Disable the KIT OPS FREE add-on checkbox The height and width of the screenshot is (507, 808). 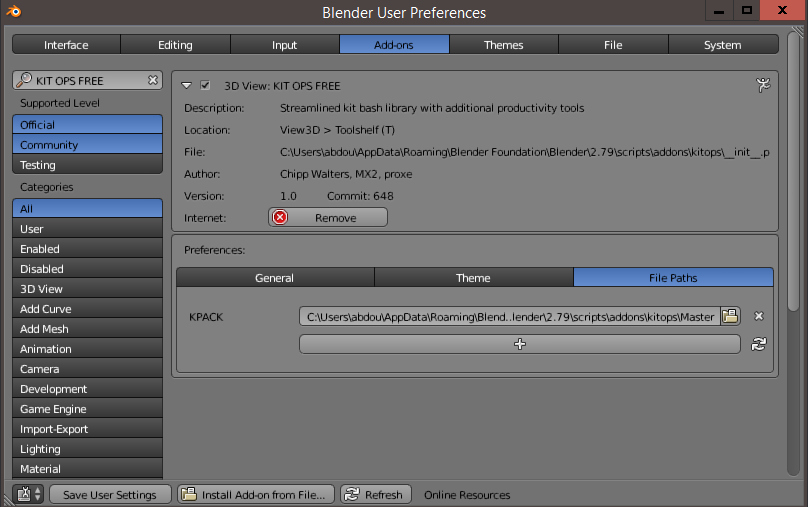click(x=205, y=85)
